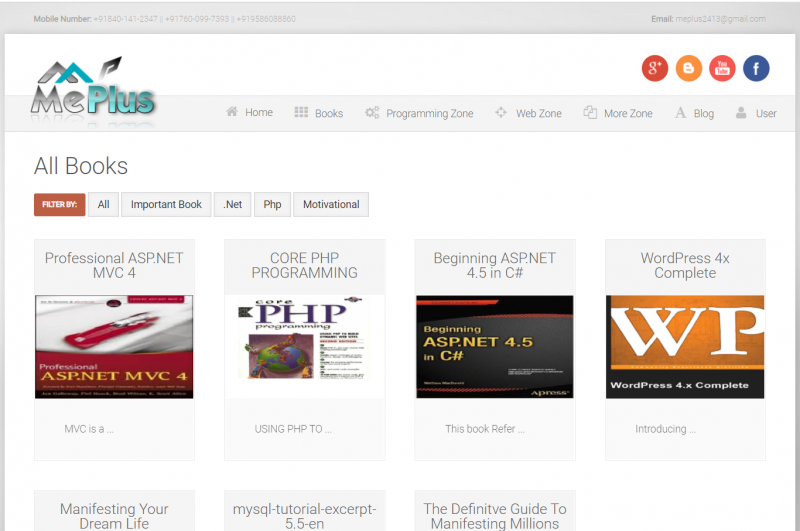Filter books by Motivational
800x531 pixels.
click(331, 205)
